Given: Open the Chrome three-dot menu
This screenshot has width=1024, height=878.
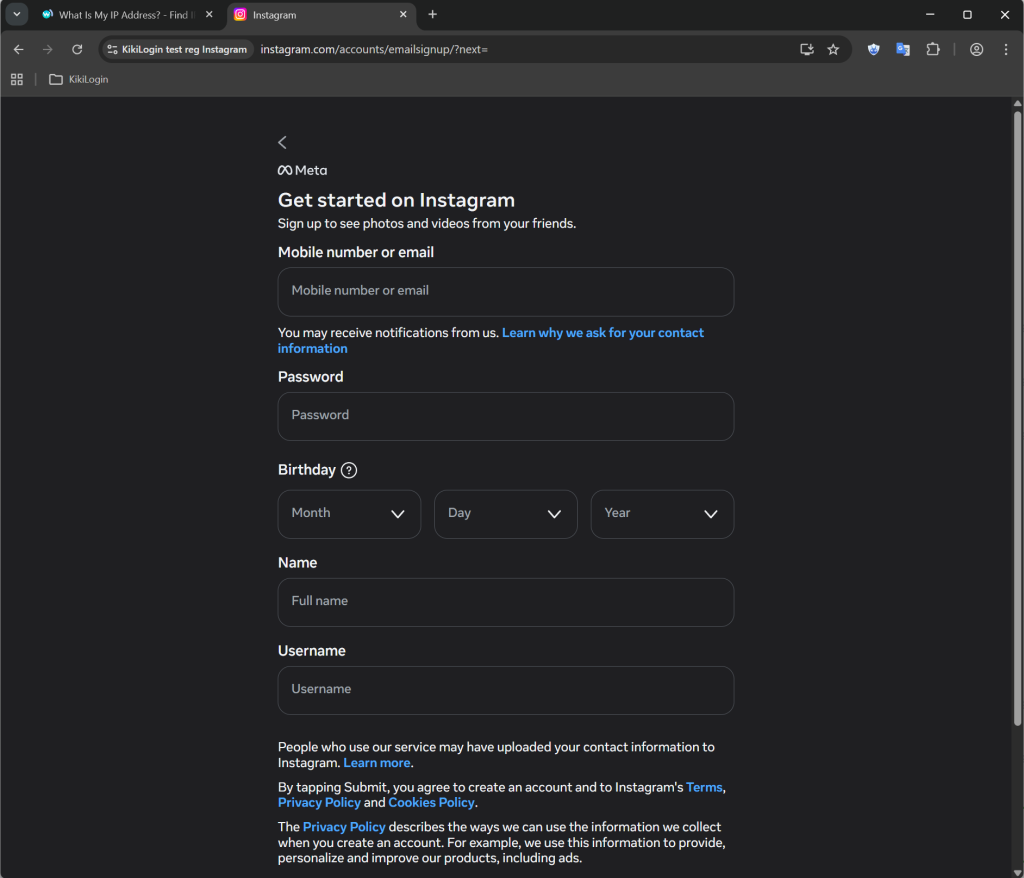Looking at the screenshot, I should (1006, 50).
